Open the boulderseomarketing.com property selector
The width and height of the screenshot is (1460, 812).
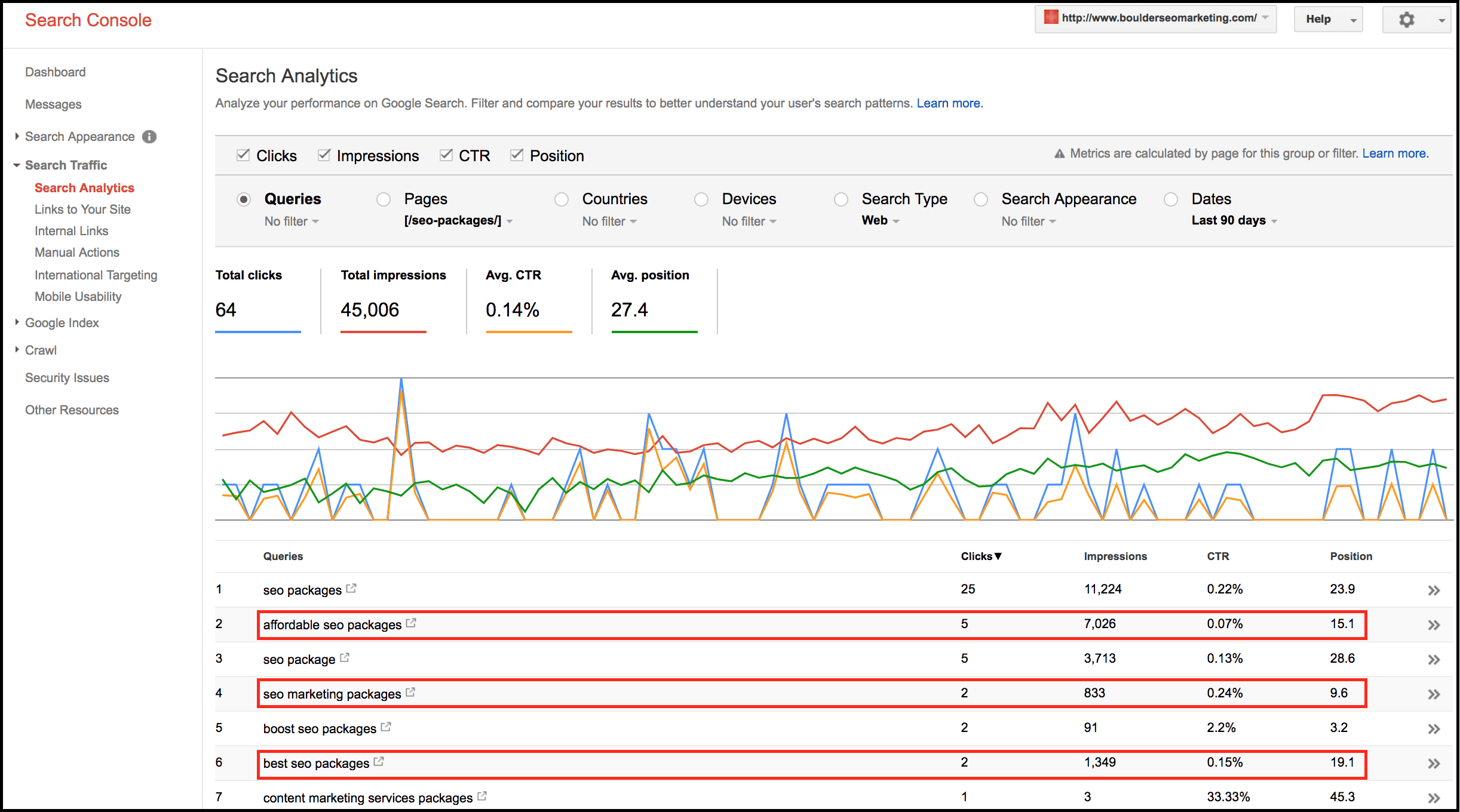[1156, 19]
